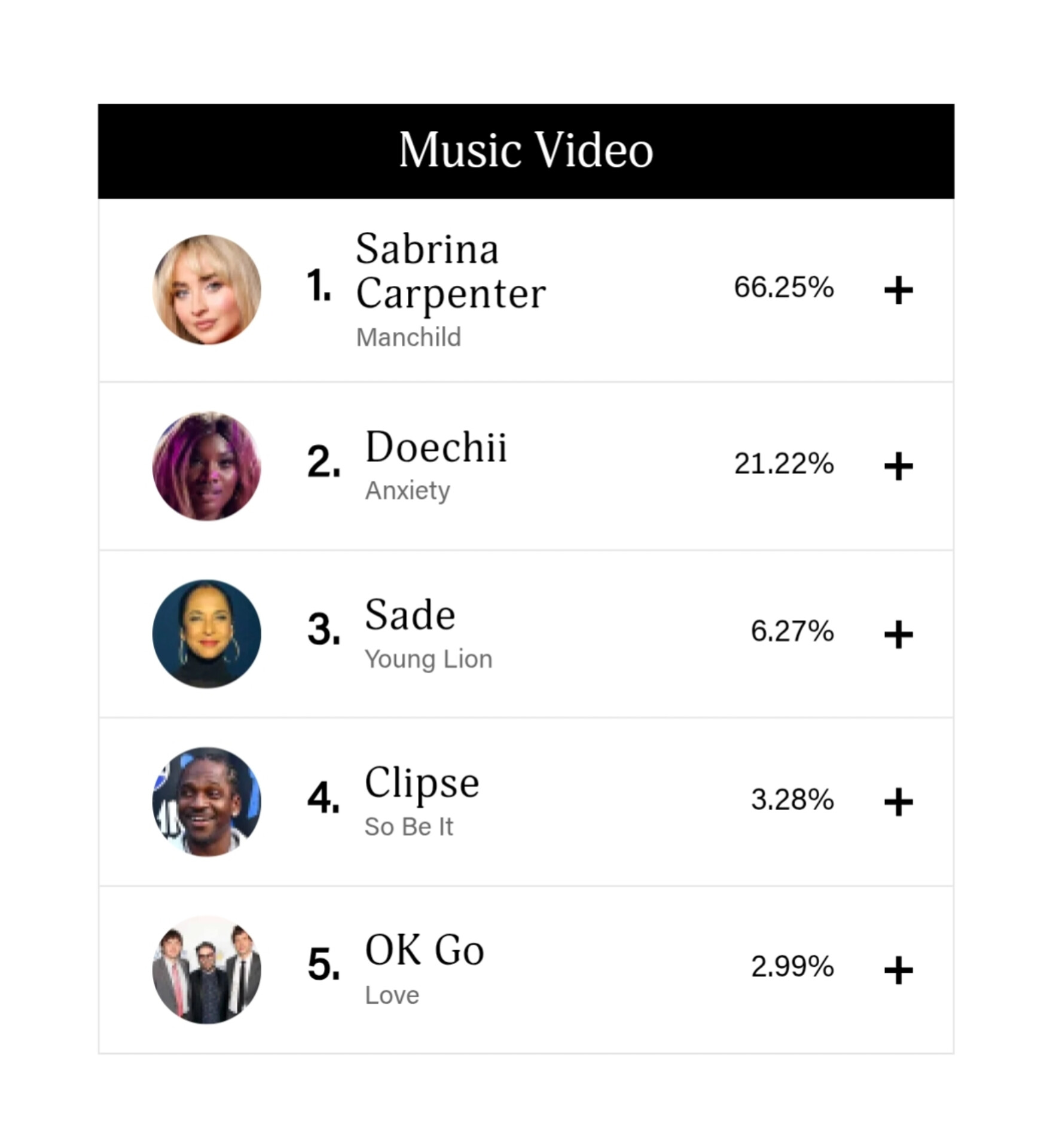Click the 21.22% percentage for Doechii
Viewport: 1050px width, 1148px height.
tap(783, 463)
